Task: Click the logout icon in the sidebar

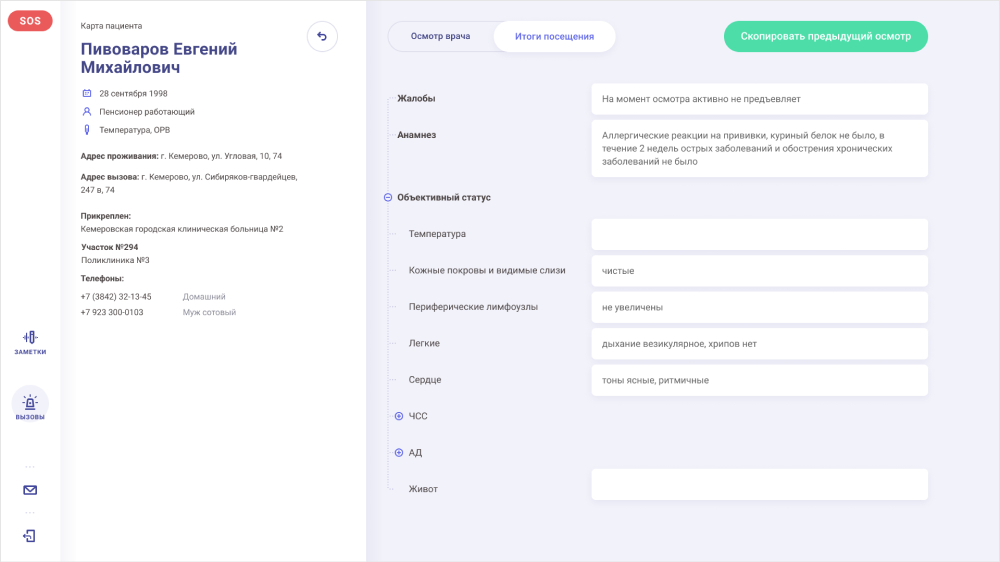Action: pyautogui.click(x=30, y=536)
